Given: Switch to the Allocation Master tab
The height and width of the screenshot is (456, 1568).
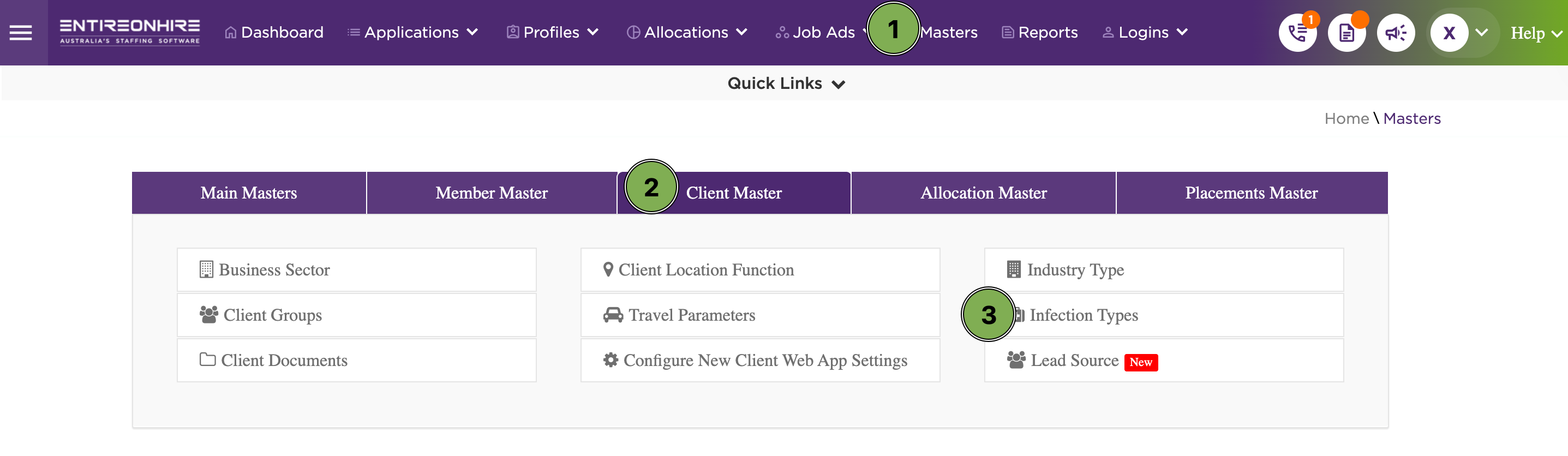Looking at the screenshot, I should [x=984, y=193].
